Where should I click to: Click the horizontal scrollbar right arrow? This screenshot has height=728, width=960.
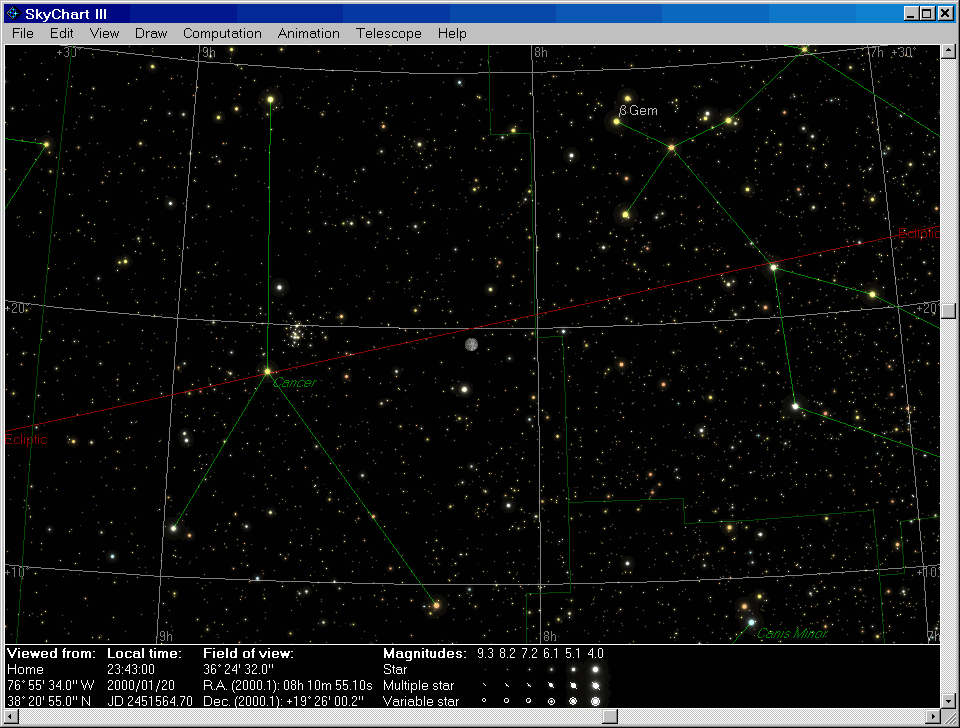pos(932,717)
